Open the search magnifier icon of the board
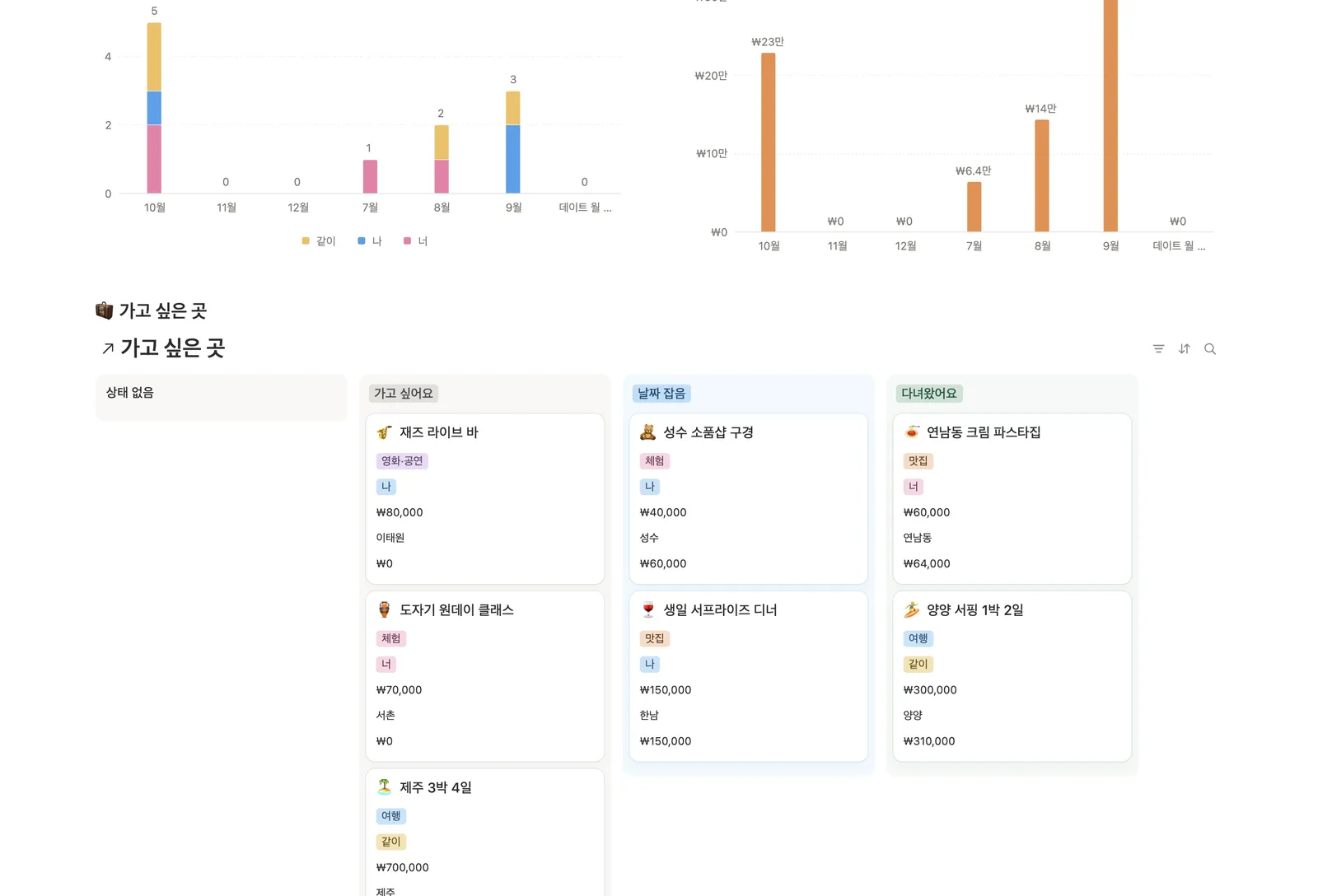1318x896 pixels. pyautogui.click(x=1210, y=349)
